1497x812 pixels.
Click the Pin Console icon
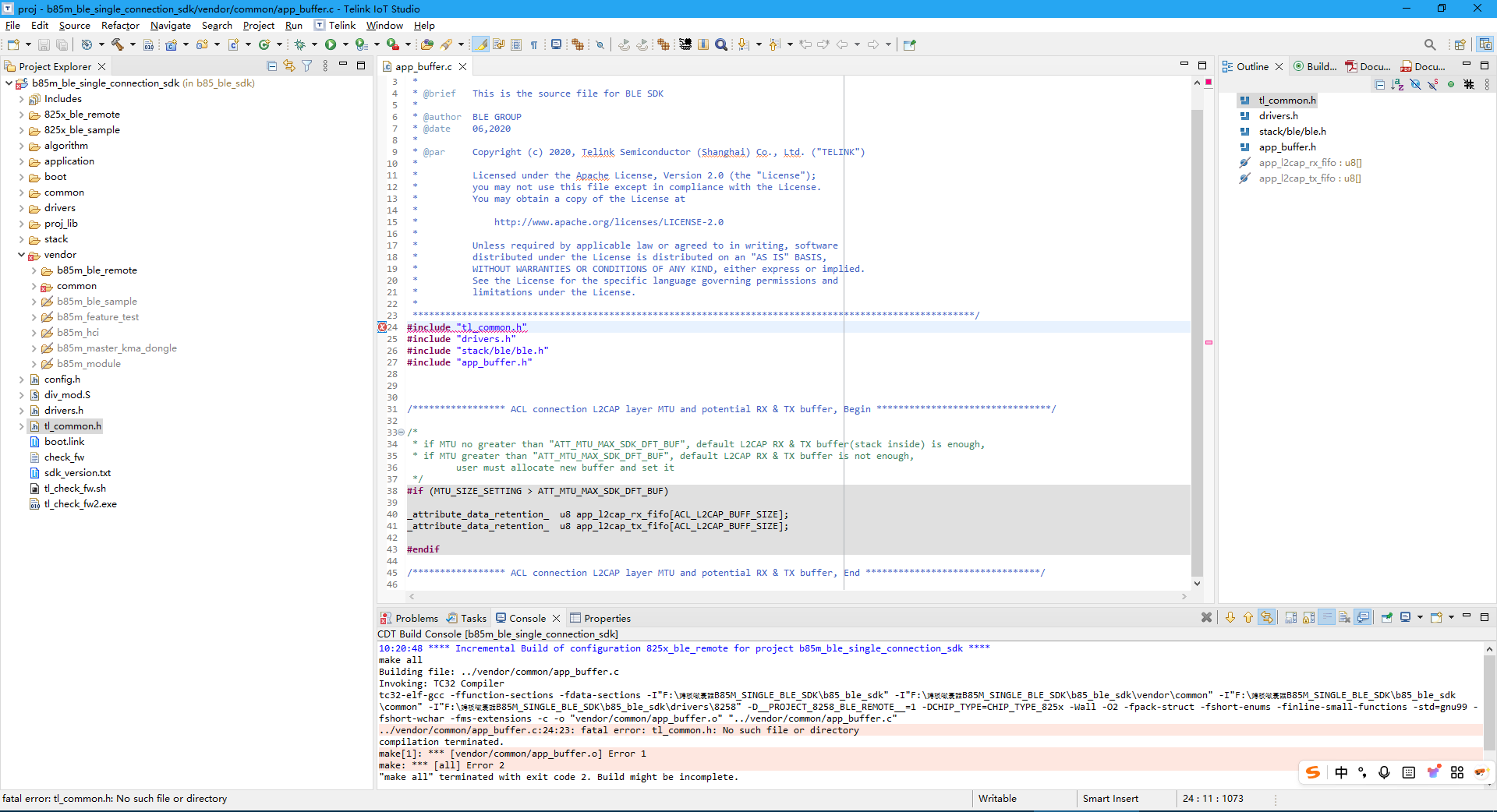pyautogui.click(x=1387, y=617)
